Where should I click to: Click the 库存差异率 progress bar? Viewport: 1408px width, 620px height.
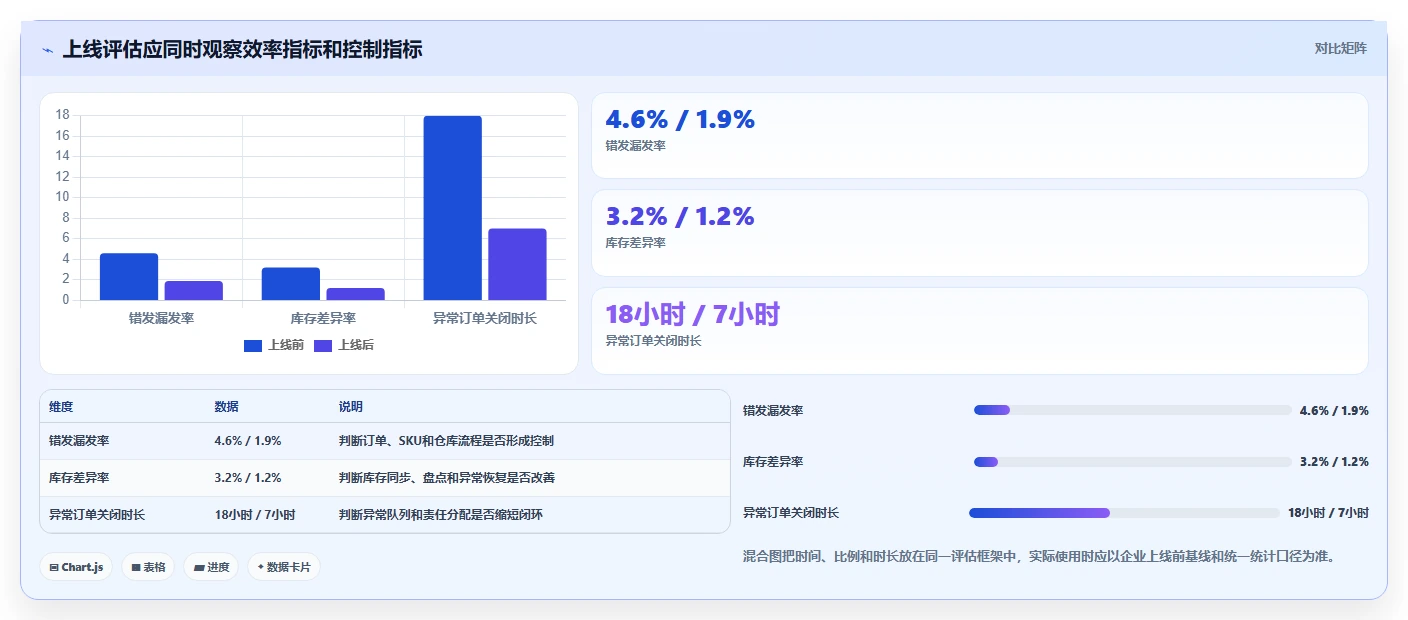click(1133, 461)
